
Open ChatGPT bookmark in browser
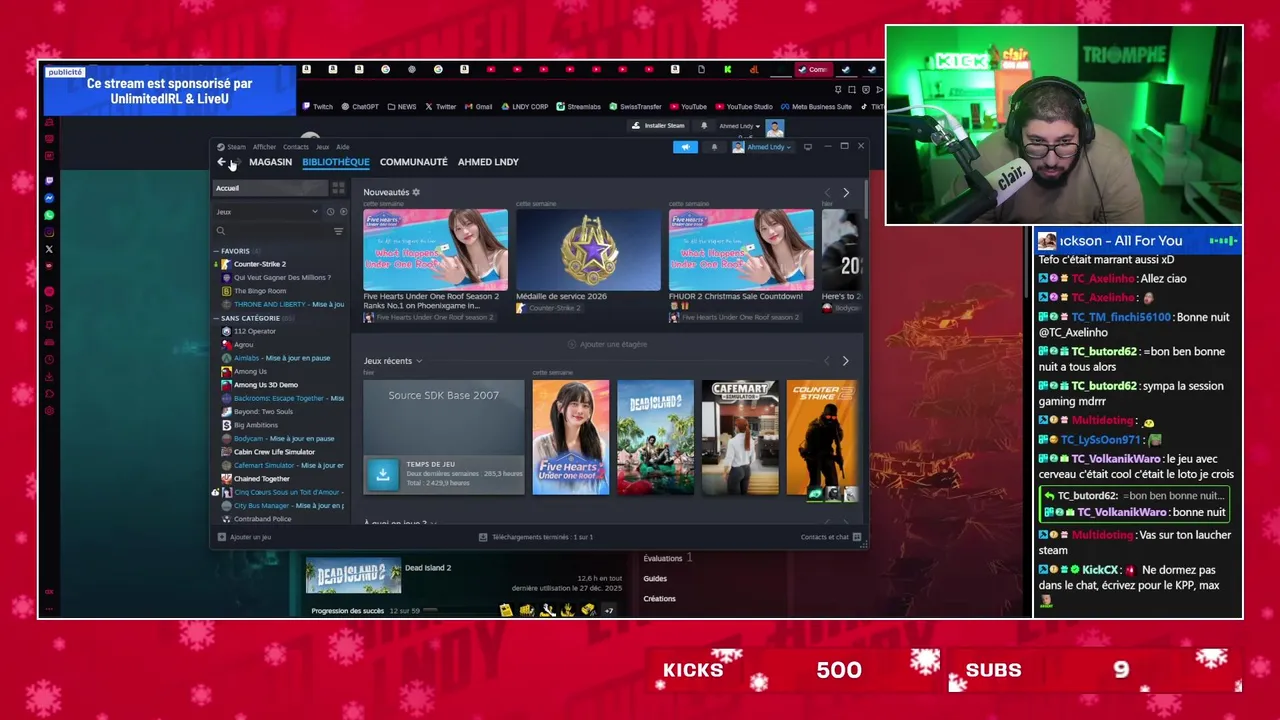click(x=360, y=107)
